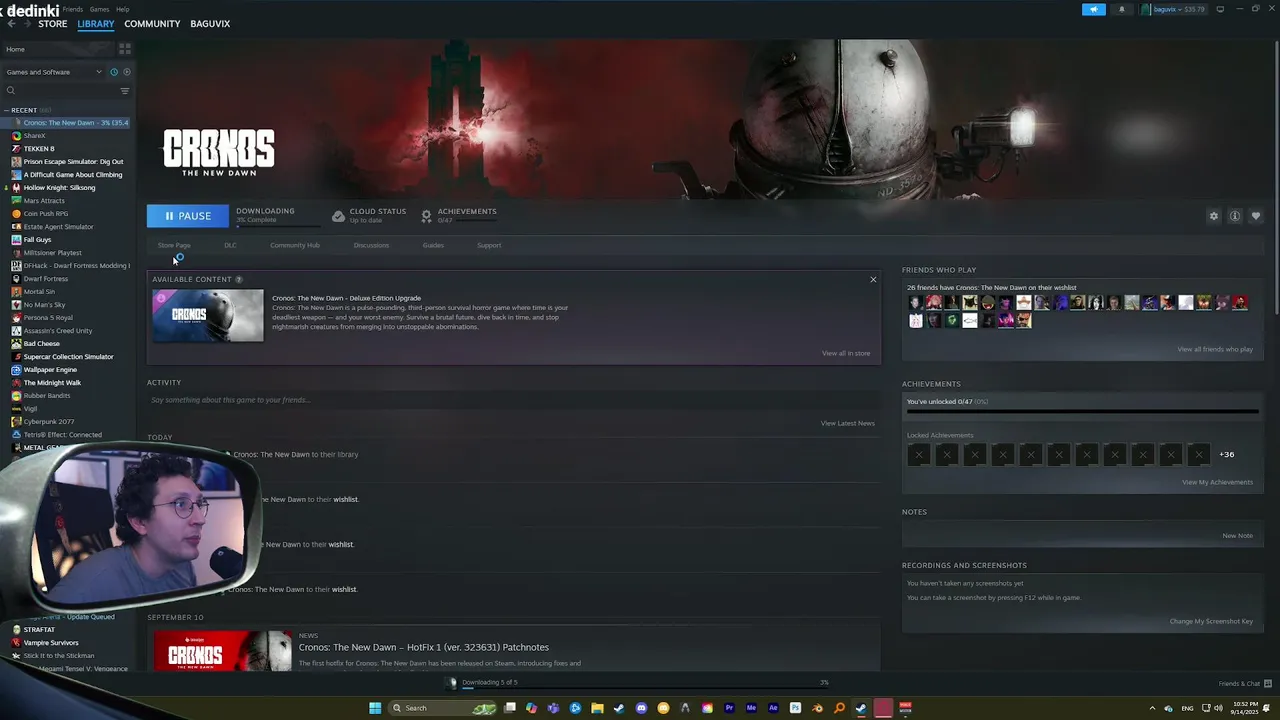Image resolution: width=1280 pixels, height=720 pixels.
Task: Open the Support link
Action: [489, 245]
